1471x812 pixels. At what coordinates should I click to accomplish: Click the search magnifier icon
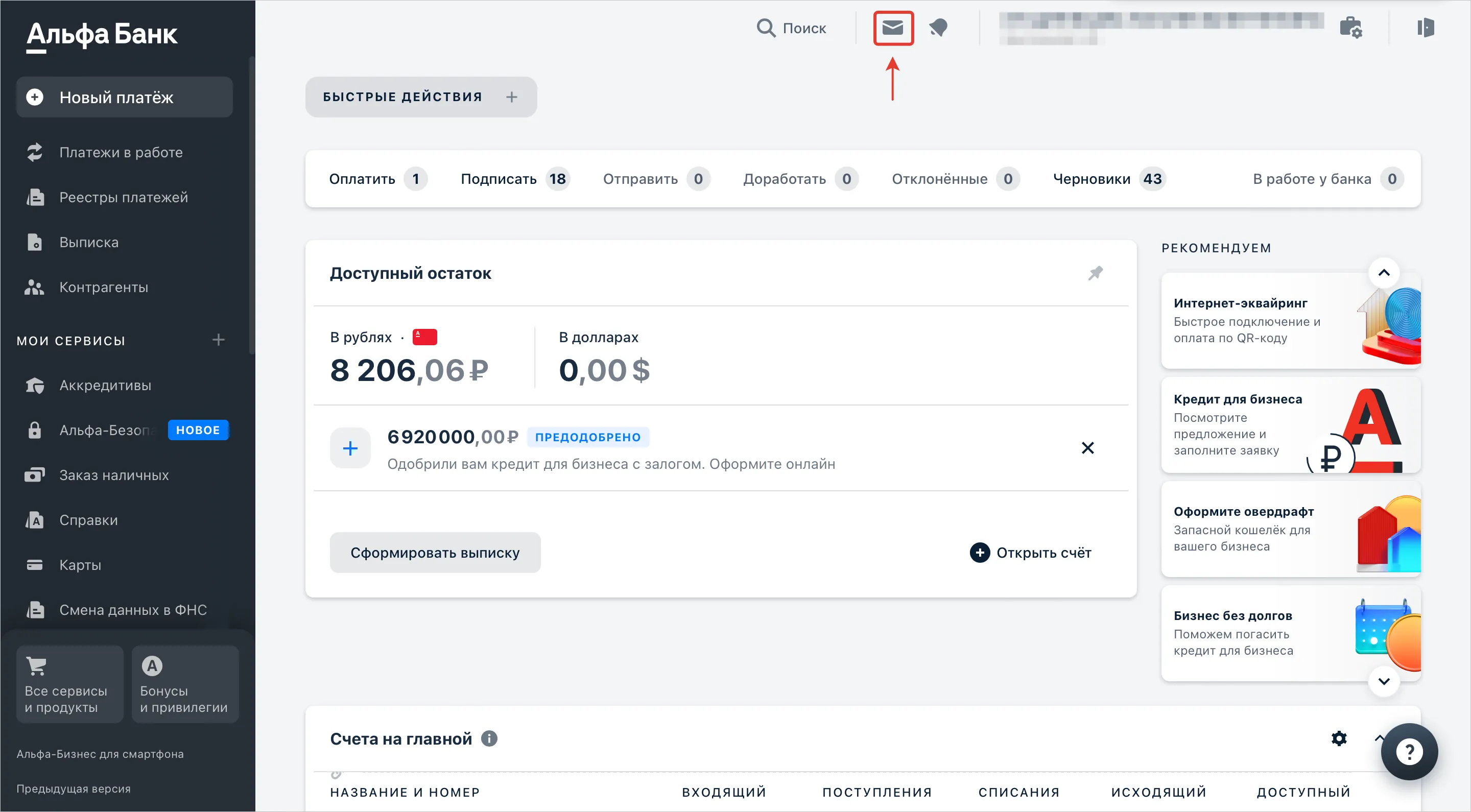click(766, 28)
